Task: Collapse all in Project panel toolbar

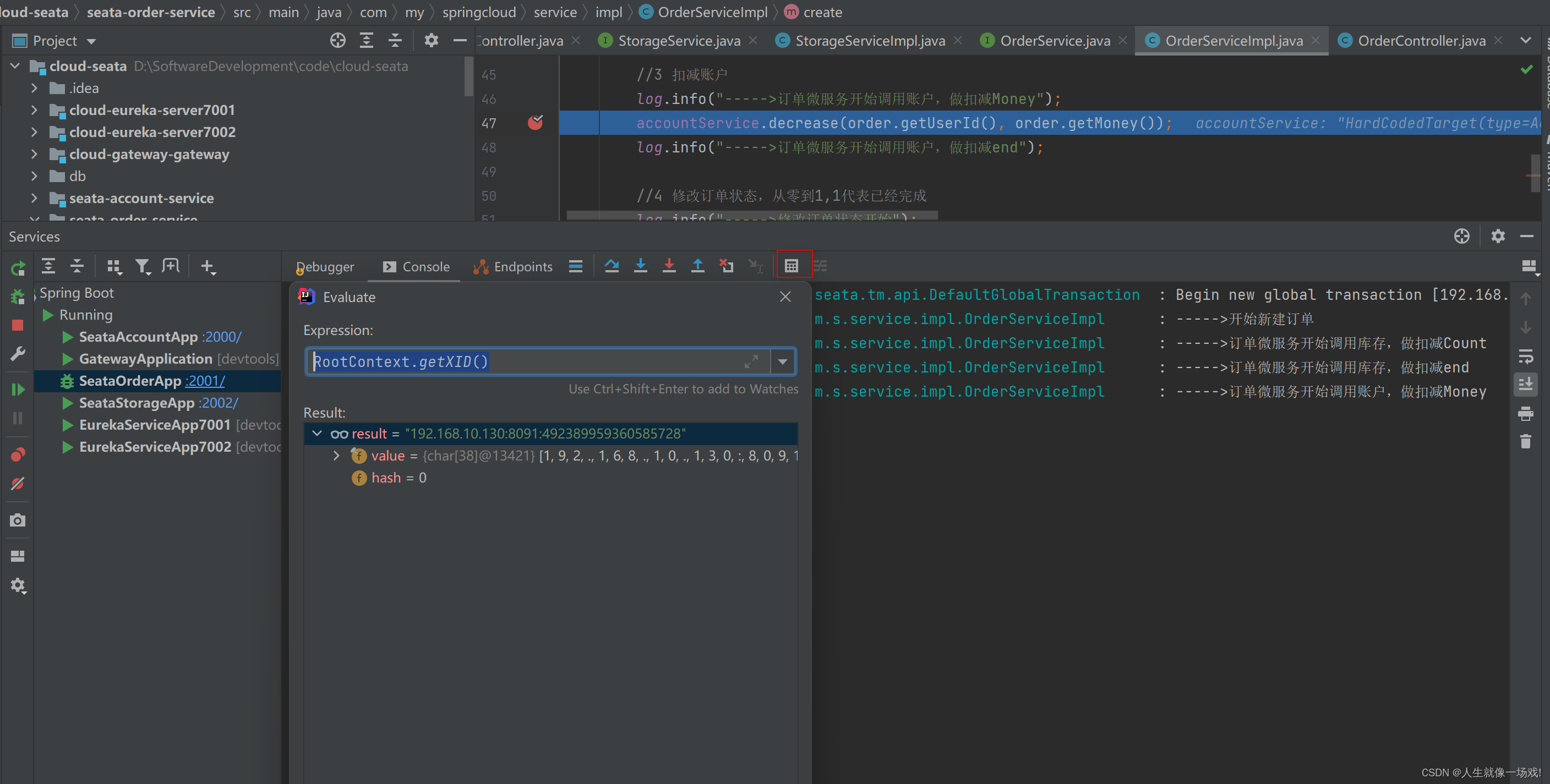Action: [395, 40]
